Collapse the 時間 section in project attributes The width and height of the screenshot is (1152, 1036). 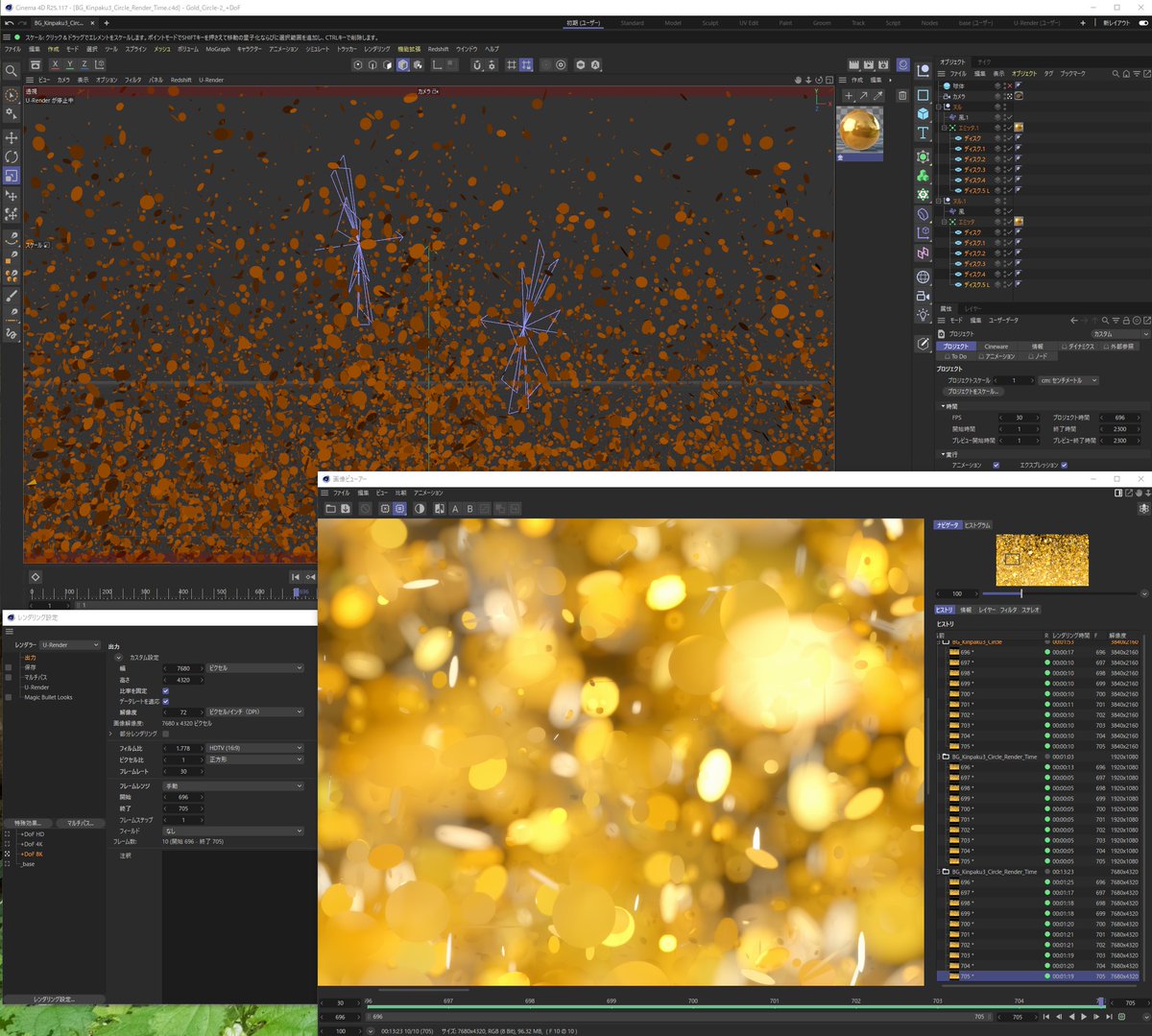pyautogui.click(x=943, y=406)
